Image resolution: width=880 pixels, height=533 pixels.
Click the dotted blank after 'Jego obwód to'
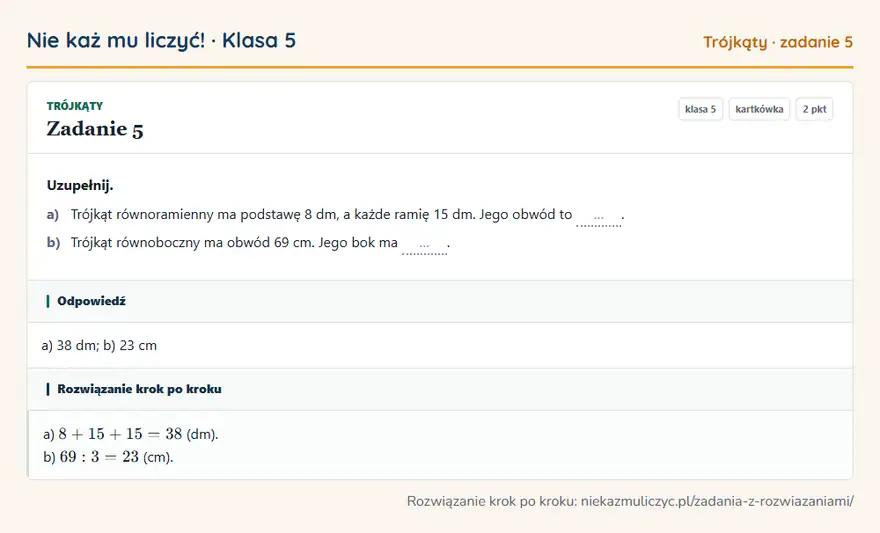pyautogui.click(x=599, y=218)
